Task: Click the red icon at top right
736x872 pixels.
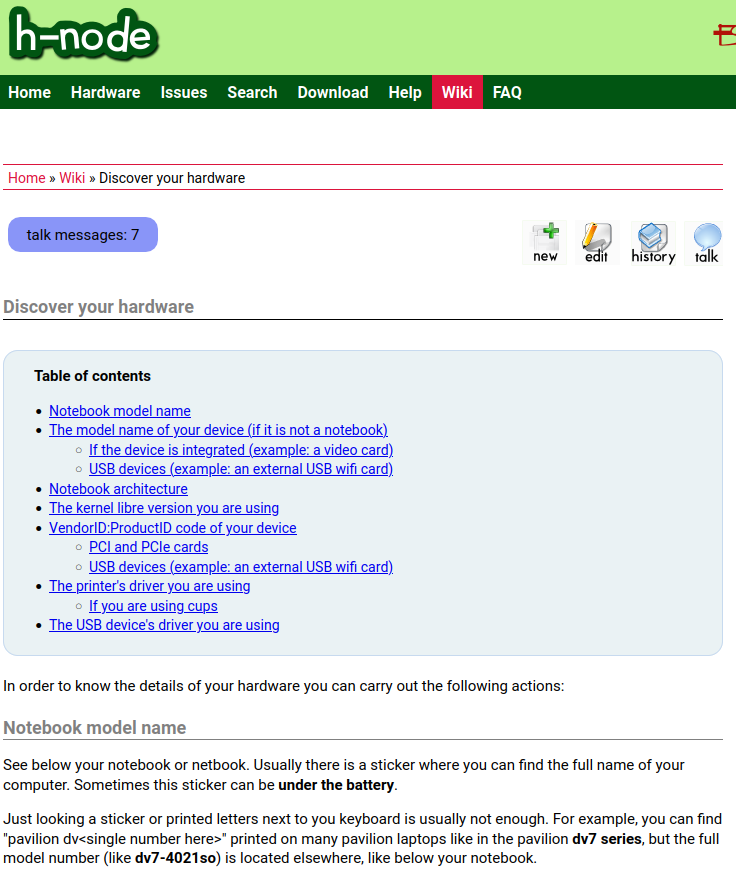Action: click(x=724, y=35)
